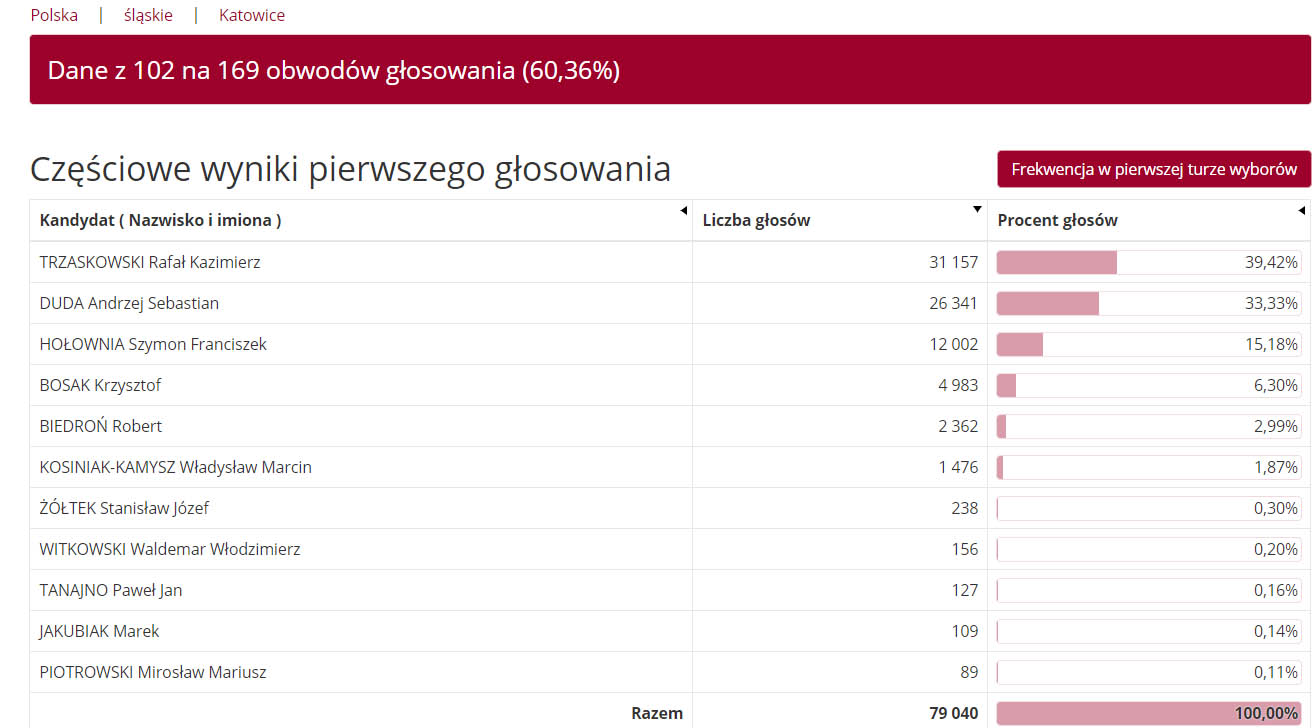This screenshot has height=728, width=1316.
Task: Select the Katowice breadcrumb link
Action: point(252,15)
